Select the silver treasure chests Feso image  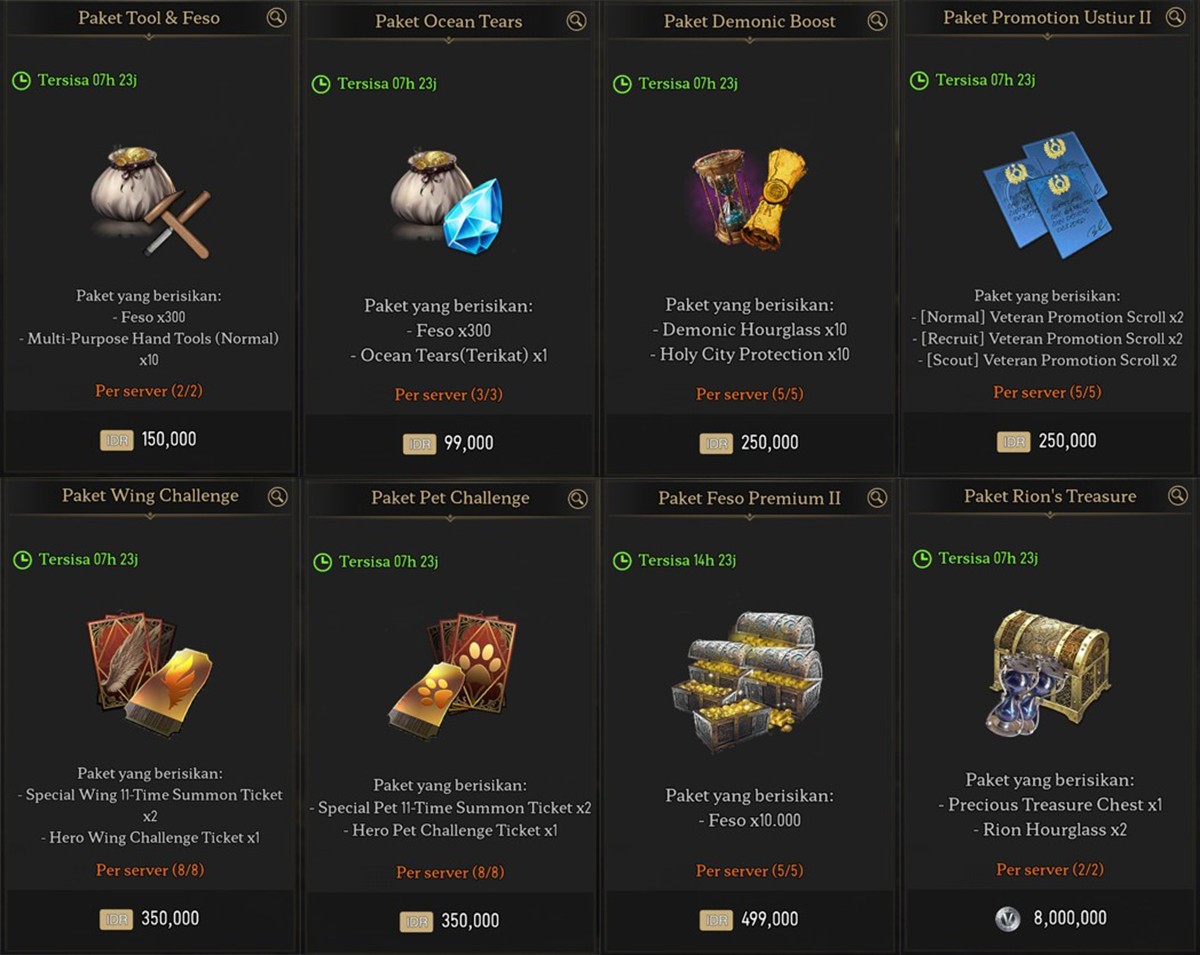point(748,680)
